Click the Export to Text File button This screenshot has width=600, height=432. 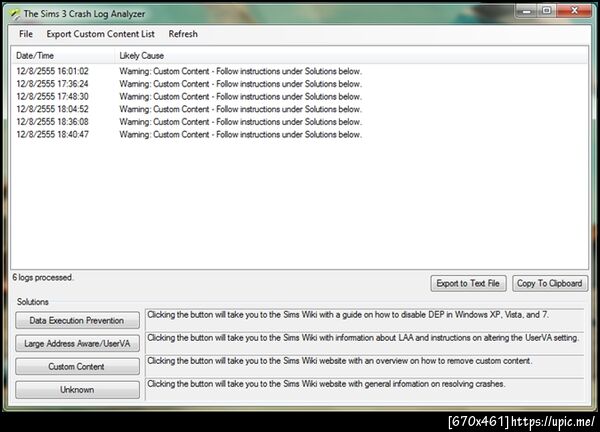(x=468, y=284)
